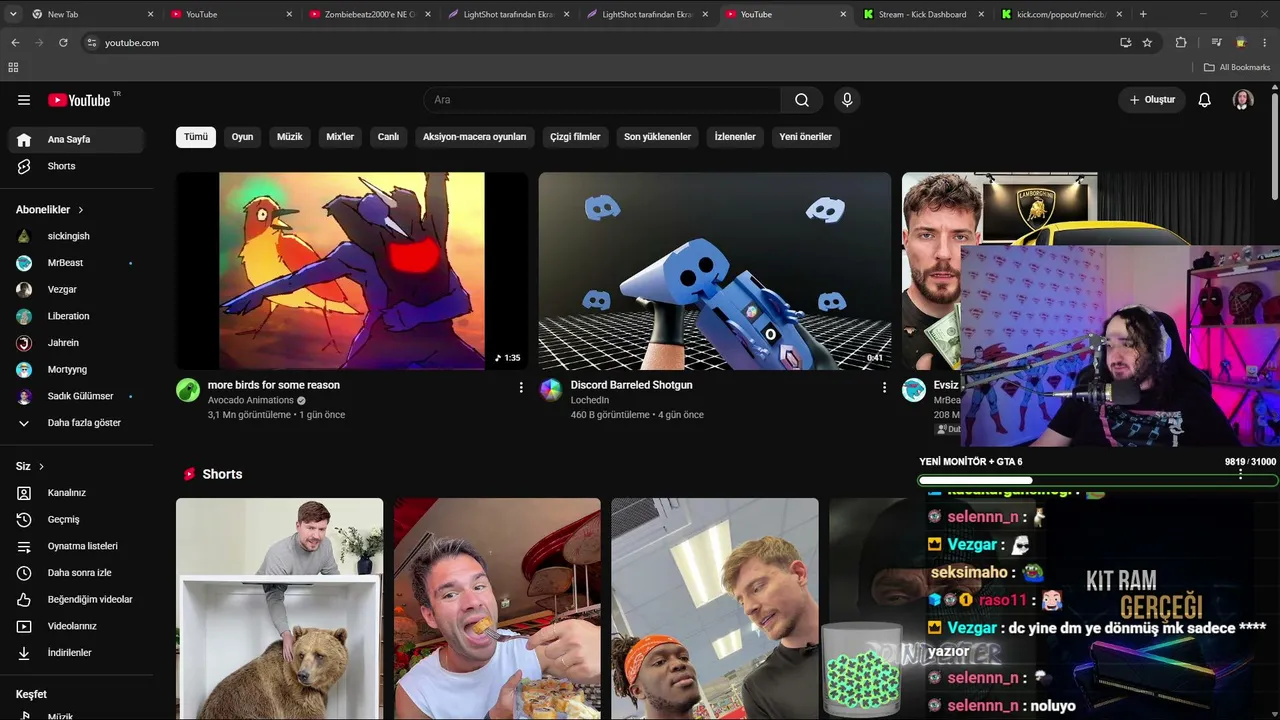The width and height of the screenshot is (1280, 720).
Task: Open the All Bookmarks folder
Action: click(x=1236, y=67)
